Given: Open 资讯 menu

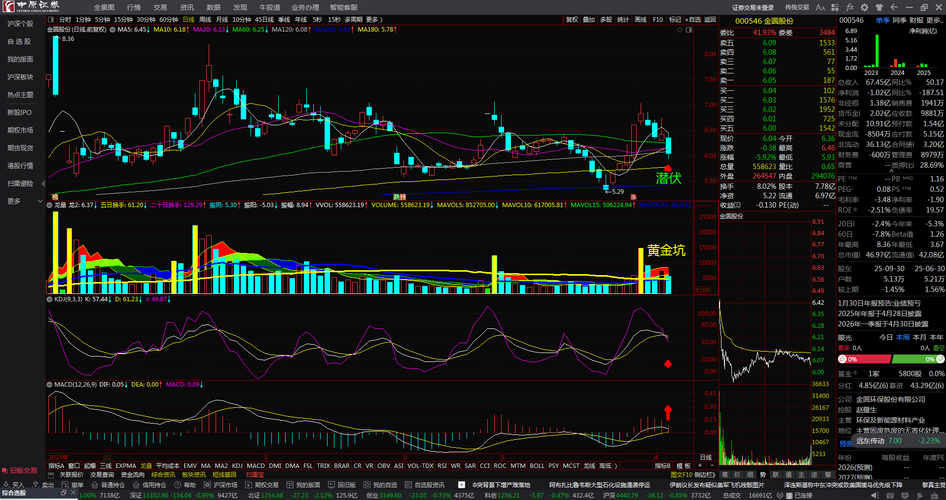Looking at the screenshot, I should tap(186, 7).
